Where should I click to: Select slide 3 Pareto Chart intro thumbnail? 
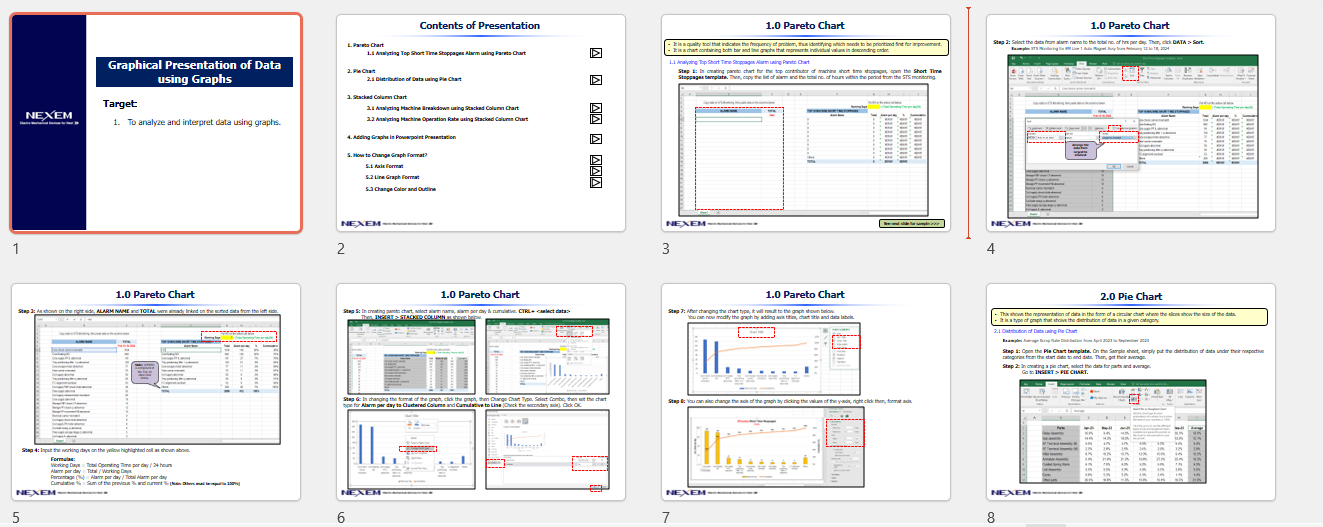coord(805,124)
